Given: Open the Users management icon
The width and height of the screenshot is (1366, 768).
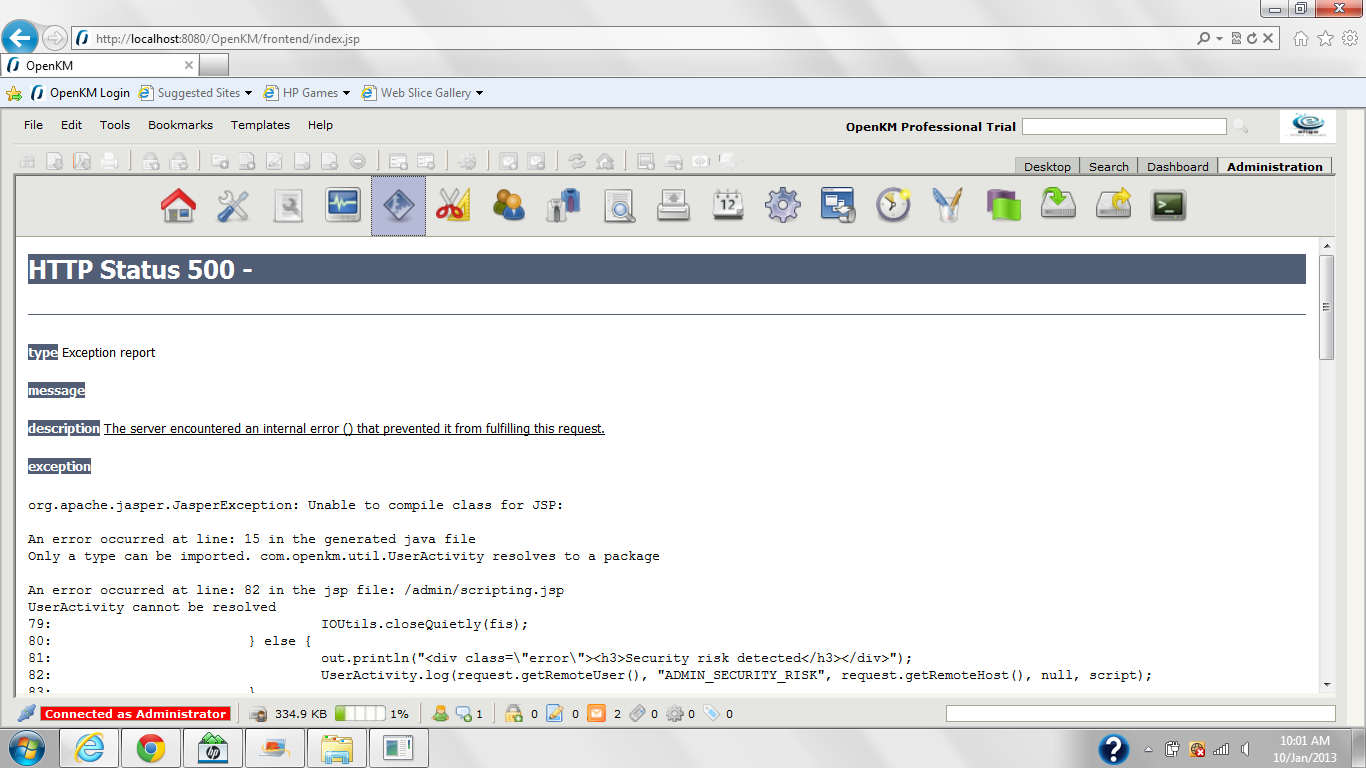Looking at the screenshot, I should tap(508, 204).
